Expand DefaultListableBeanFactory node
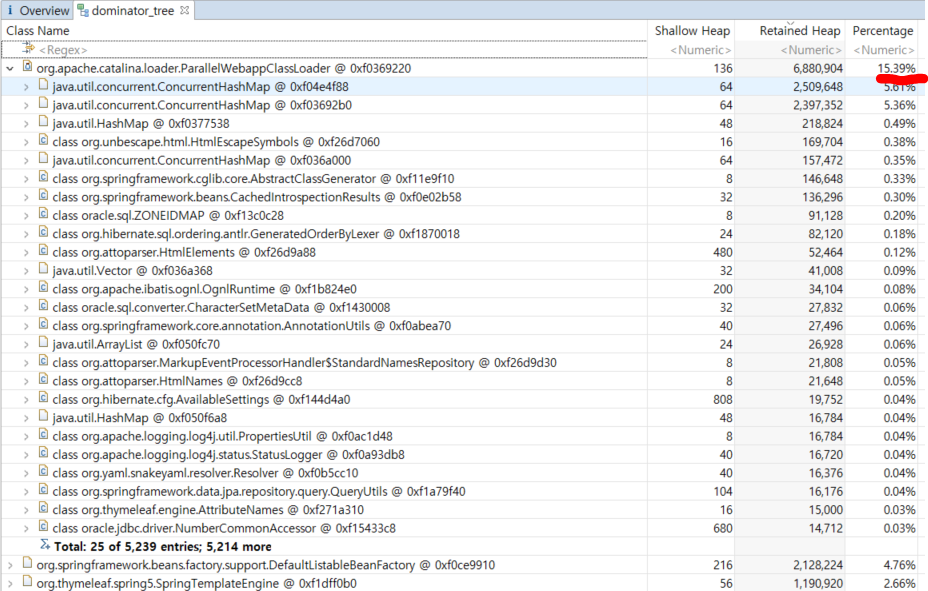Viewport: 928px width, 591px height. click(10, 566)
